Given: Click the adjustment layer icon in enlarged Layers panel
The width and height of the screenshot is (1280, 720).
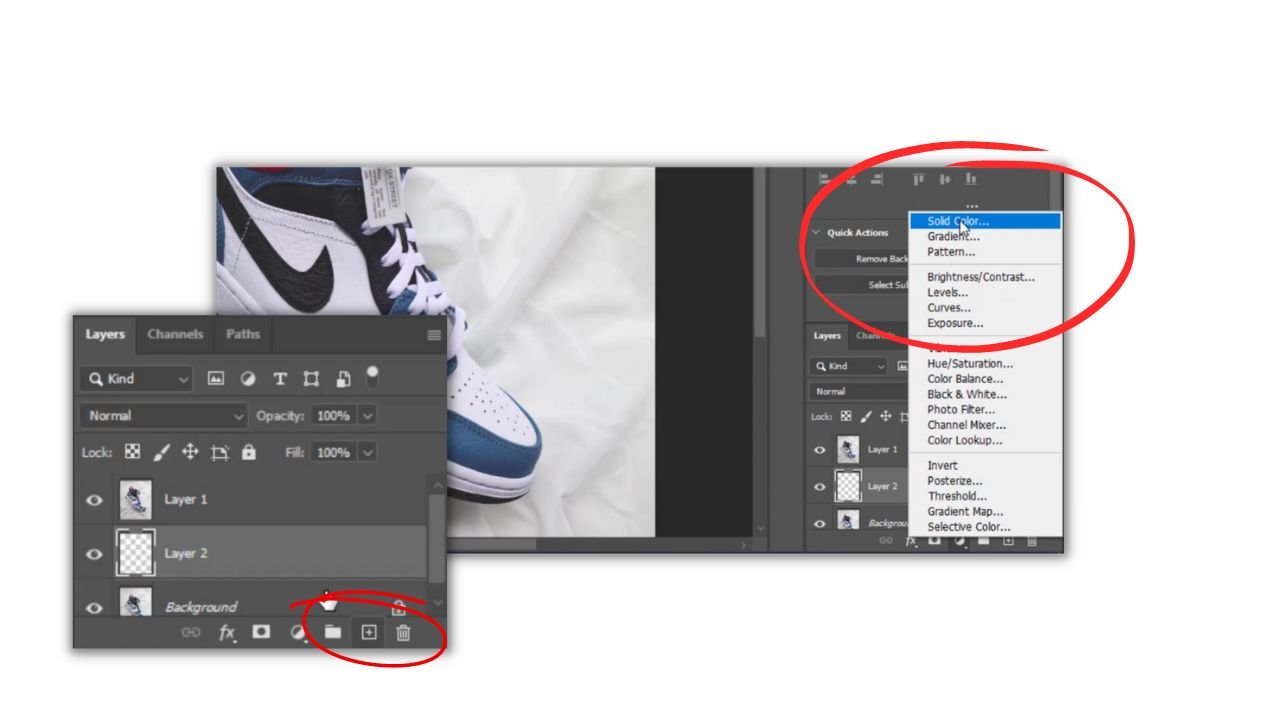Looking at the screenshot, I should [x=297, y=633].
